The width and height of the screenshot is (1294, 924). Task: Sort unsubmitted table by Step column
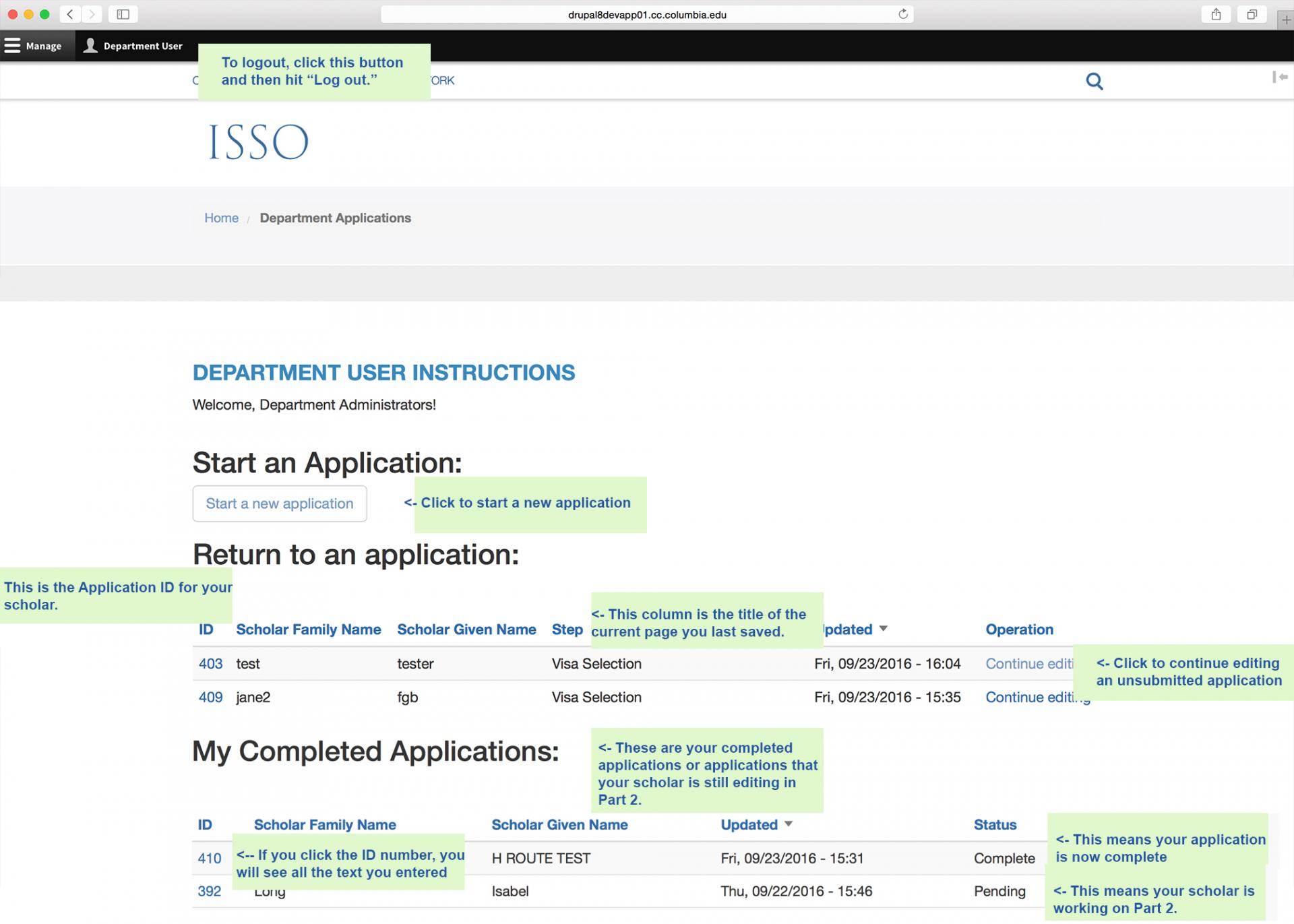(x=567, y=629)
